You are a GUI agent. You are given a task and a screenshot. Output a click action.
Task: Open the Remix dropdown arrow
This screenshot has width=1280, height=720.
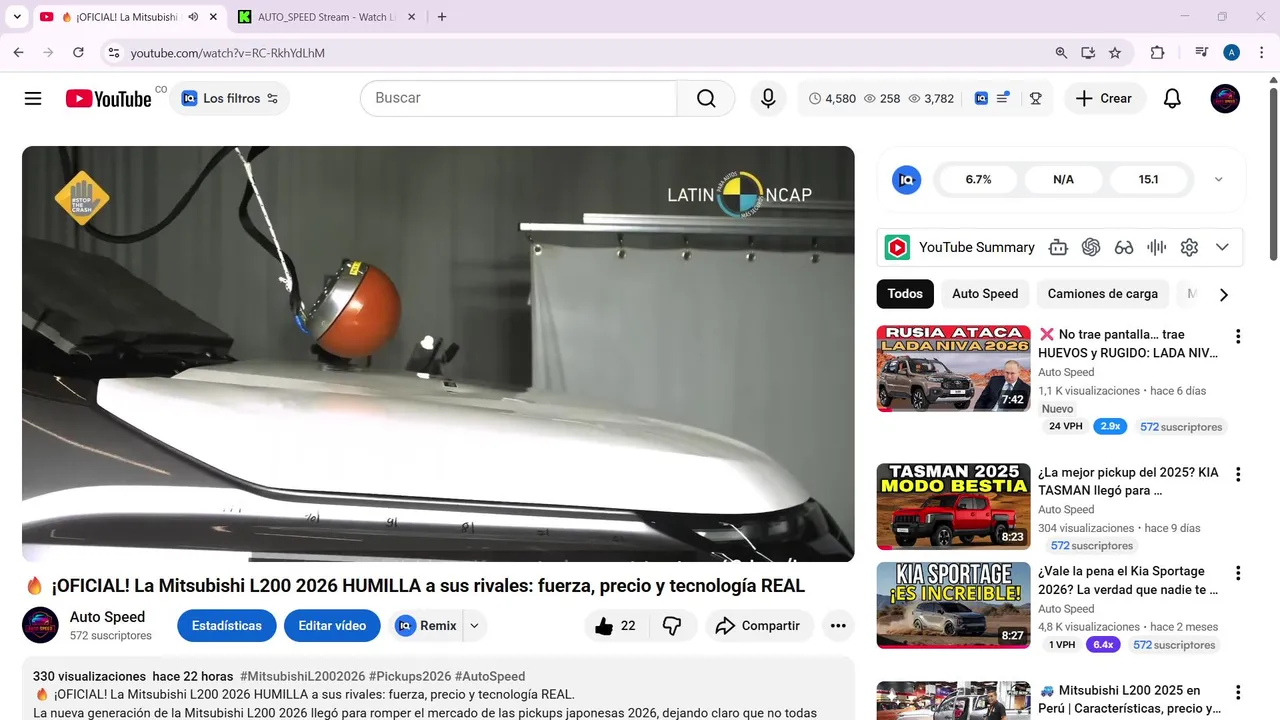click(x=475, y=626)
